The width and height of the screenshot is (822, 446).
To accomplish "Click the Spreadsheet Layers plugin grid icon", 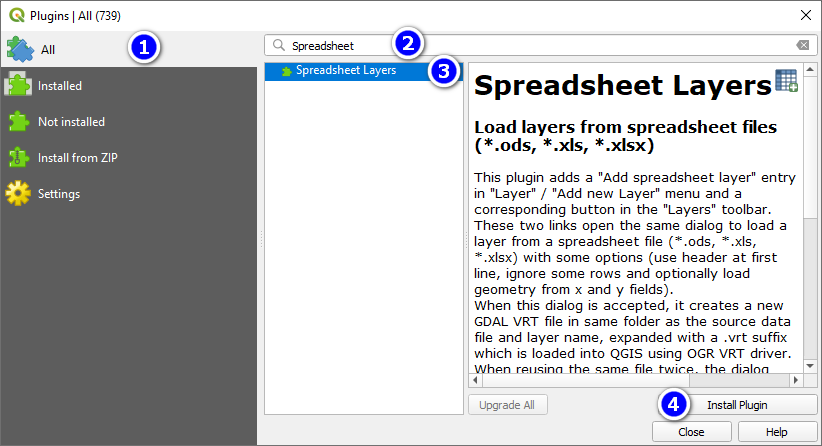I will pyautogui.click(x=786, y=80).
